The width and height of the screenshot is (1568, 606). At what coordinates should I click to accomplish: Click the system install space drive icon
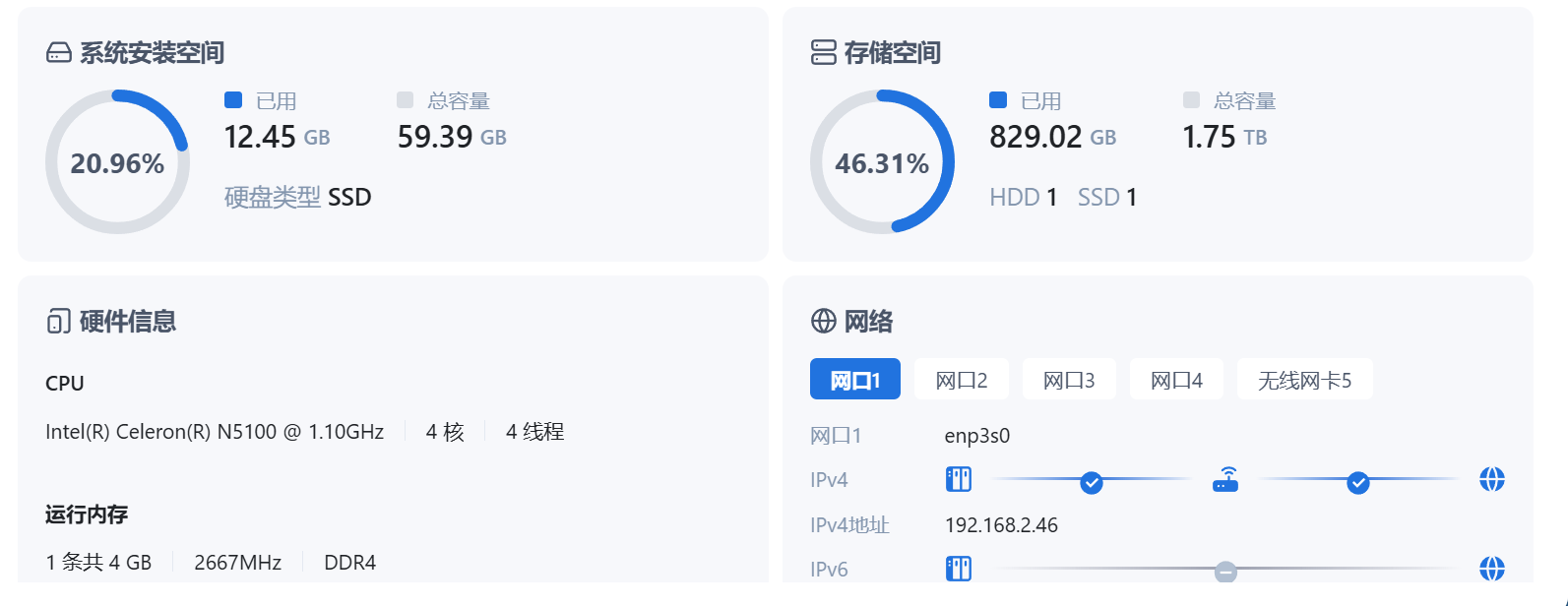click(59, 53)
